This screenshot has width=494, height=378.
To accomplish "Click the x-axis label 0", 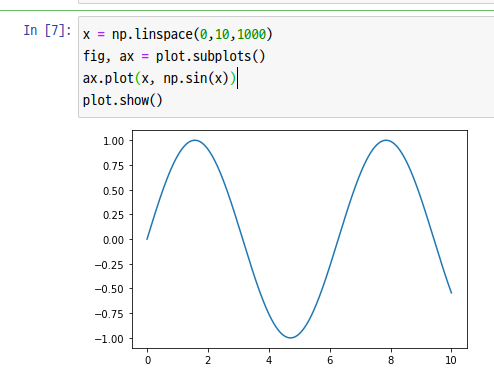I will coord(148,360).
